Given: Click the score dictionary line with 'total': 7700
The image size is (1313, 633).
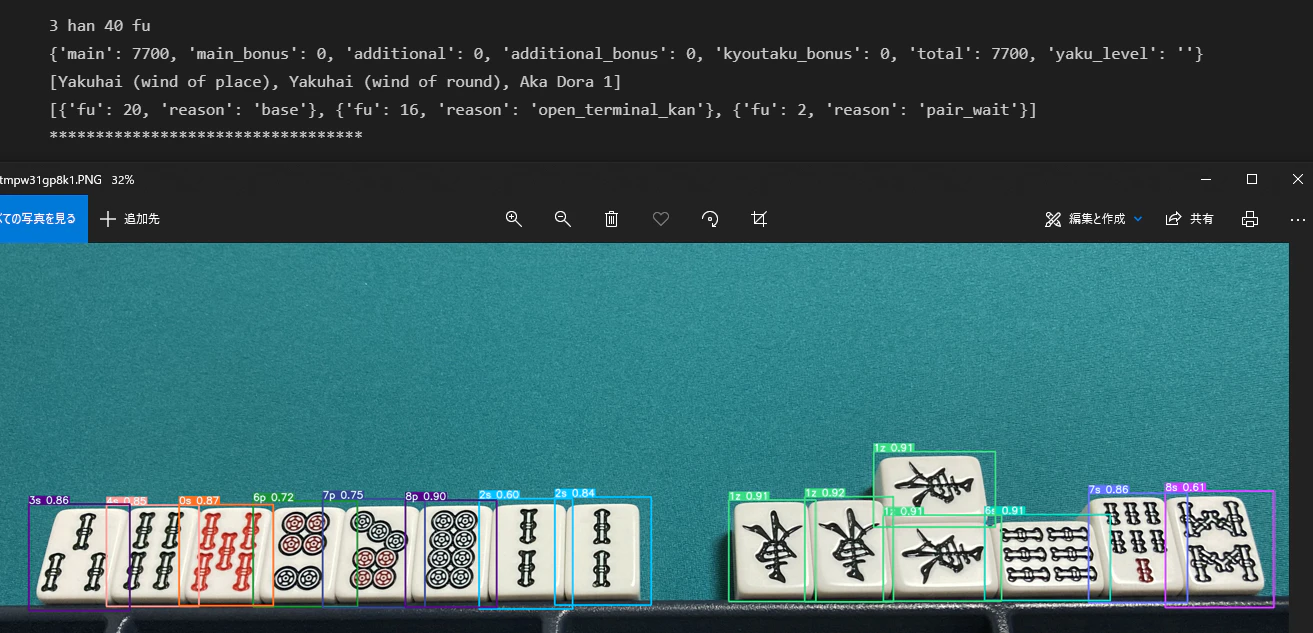Looking at the screenshot, I should (x=625, y=53).
